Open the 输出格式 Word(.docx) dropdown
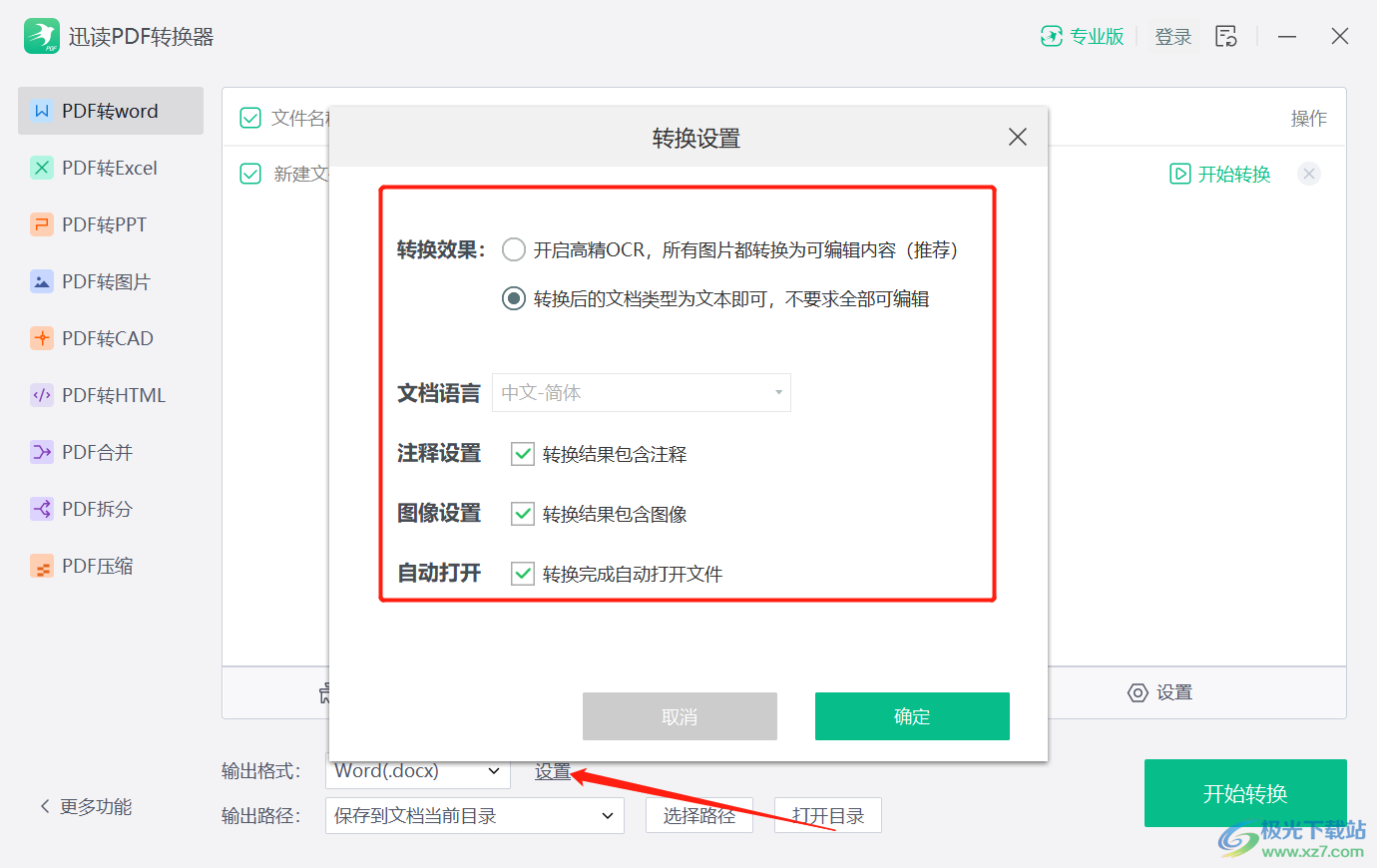 point(418,770)
